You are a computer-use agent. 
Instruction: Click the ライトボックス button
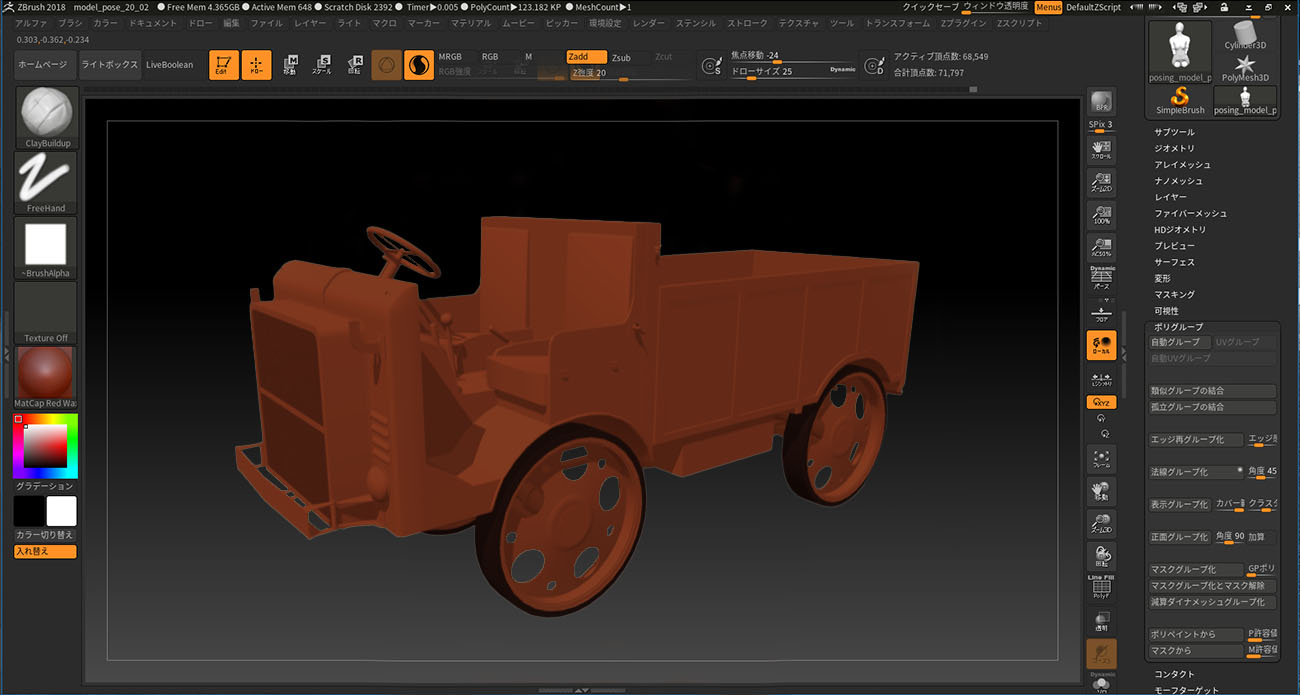(110, 64)
